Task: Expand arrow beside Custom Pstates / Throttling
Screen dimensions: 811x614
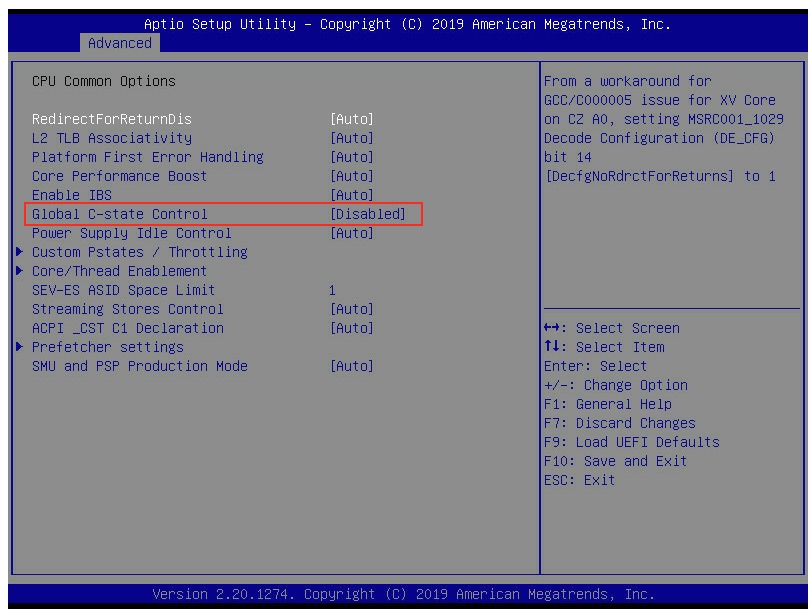Action: pyautogui.click(x=20, y=252)
